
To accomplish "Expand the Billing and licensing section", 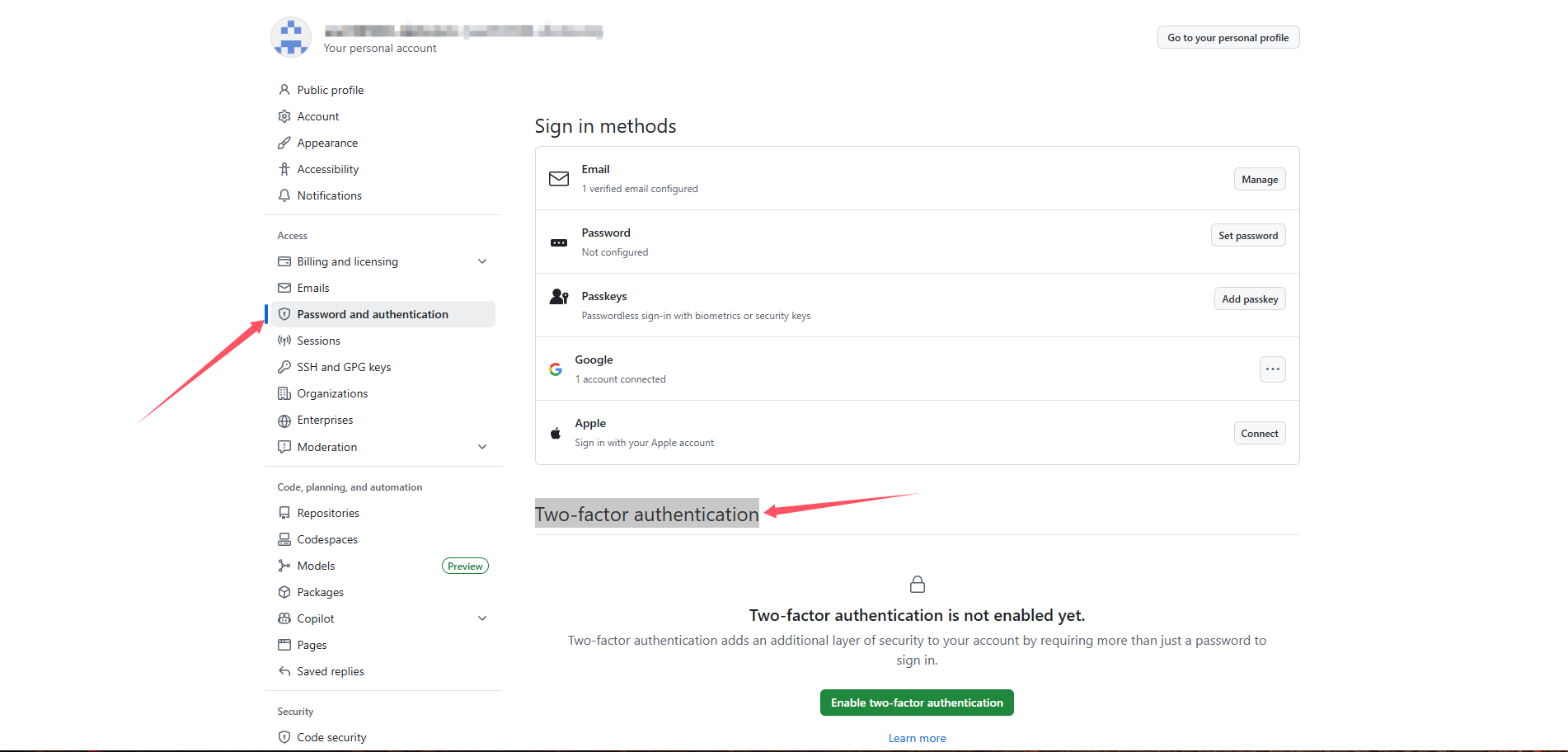I will pos(482,261).
